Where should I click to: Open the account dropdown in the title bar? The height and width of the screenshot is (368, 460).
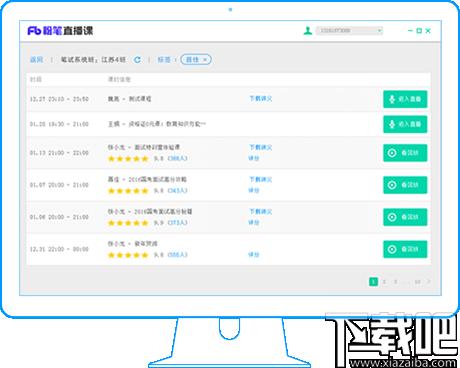349,31
